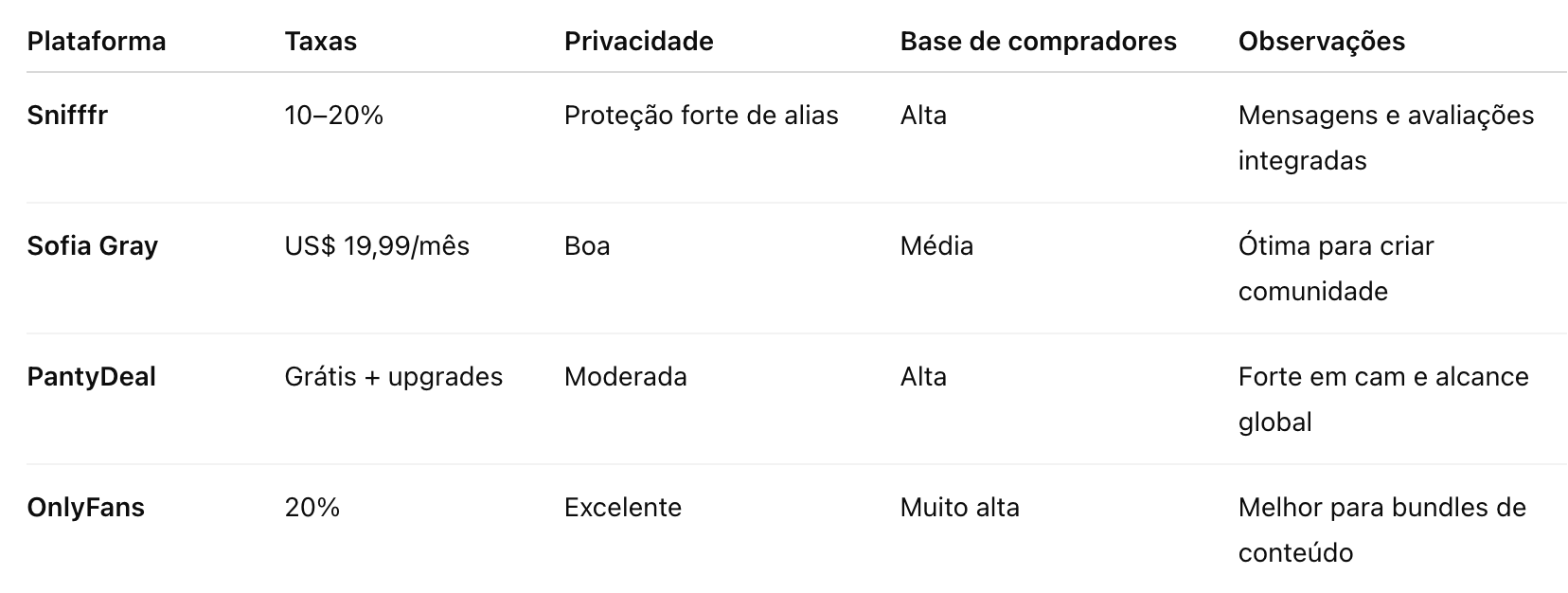Select the Muito alta cell
This screenshot has width=1568, height=593.
click(959, 508)
